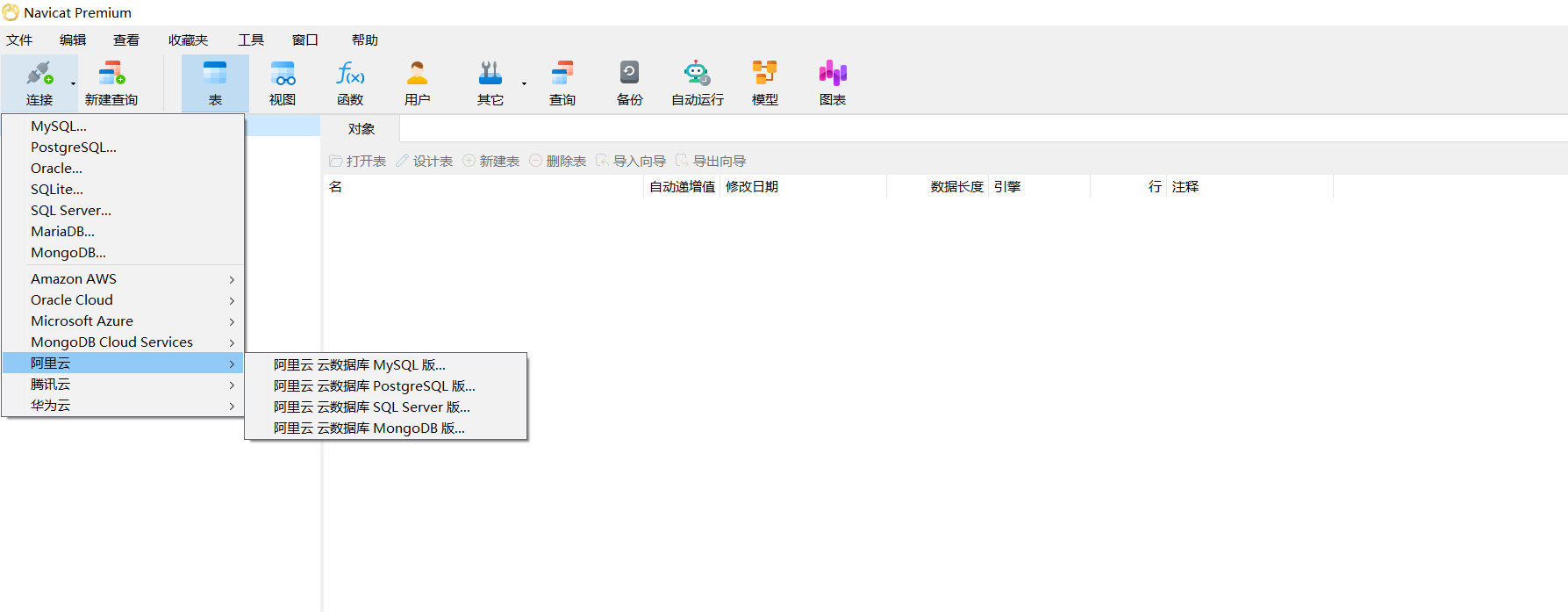Expand the connection dropdown arrow
The image size is (1568, 612).
(x=73, y=84)
